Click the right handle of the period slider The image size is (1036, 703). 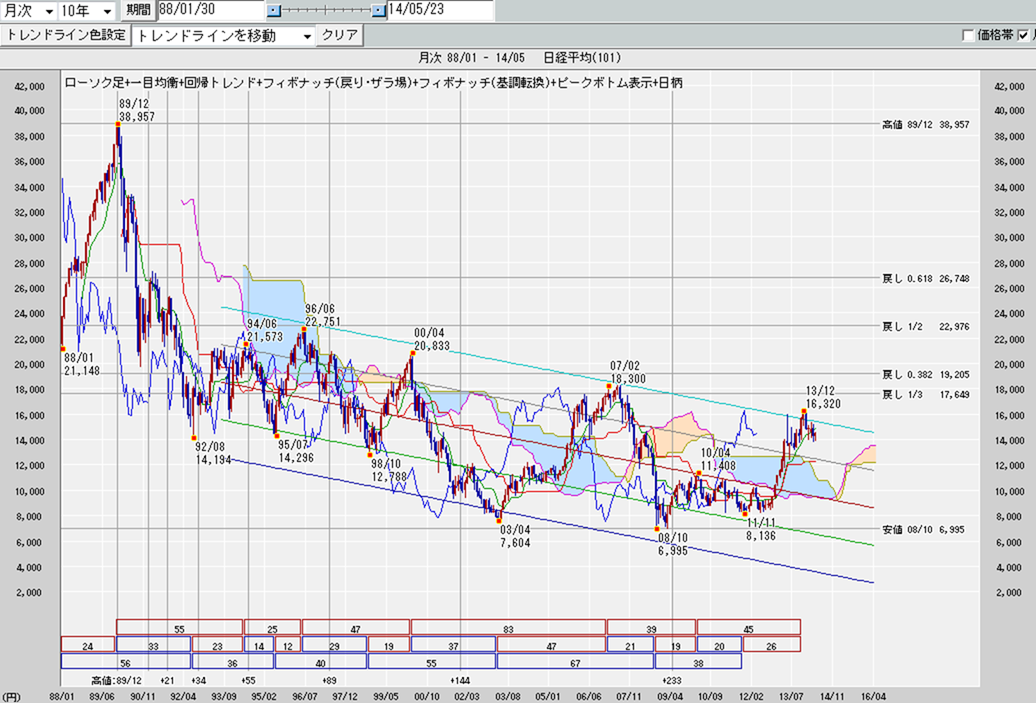tap(378, 11)
